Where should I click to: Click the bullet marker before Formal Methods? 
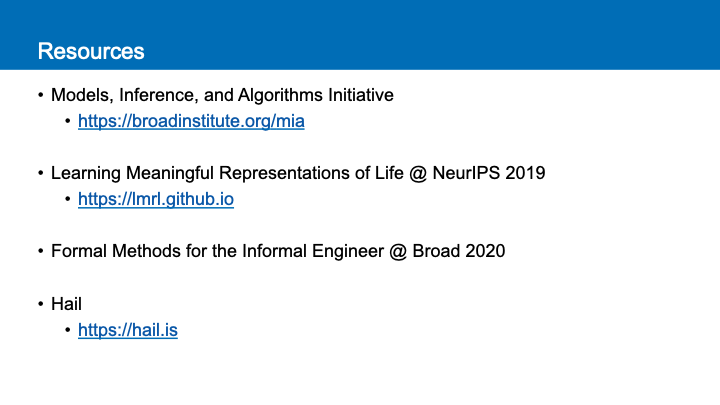coord(41,251)
